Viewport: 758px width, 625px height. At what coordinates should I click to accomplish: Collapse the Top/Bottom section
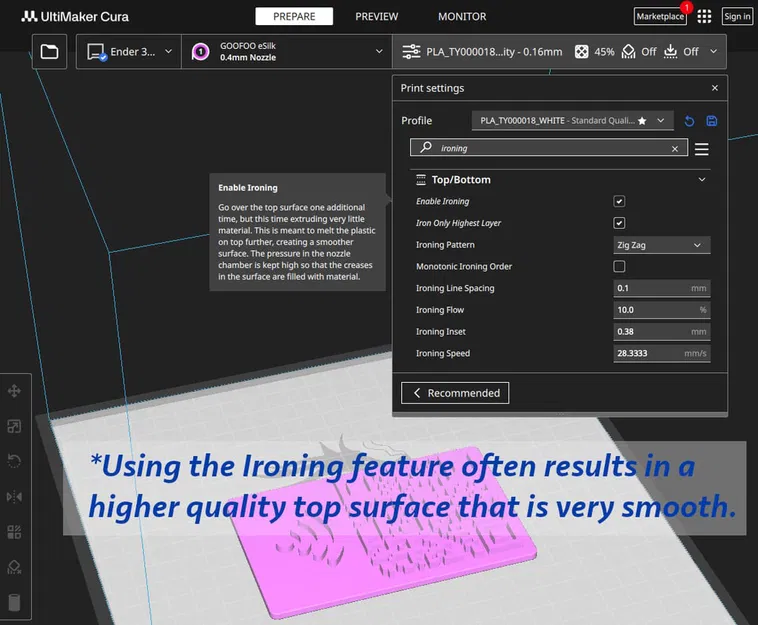pos(701,180)
